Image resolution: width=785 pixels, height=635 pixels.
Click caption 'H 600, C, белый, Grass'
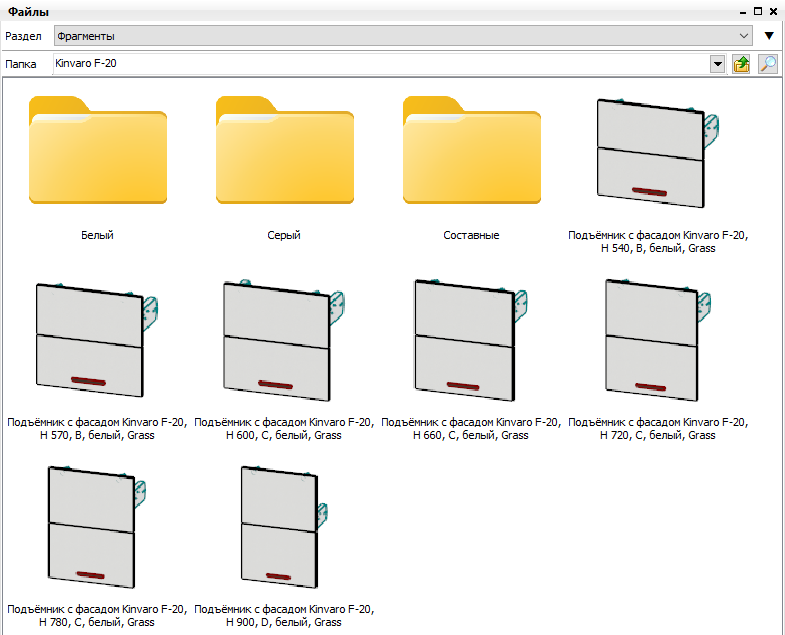click(284, 435)
